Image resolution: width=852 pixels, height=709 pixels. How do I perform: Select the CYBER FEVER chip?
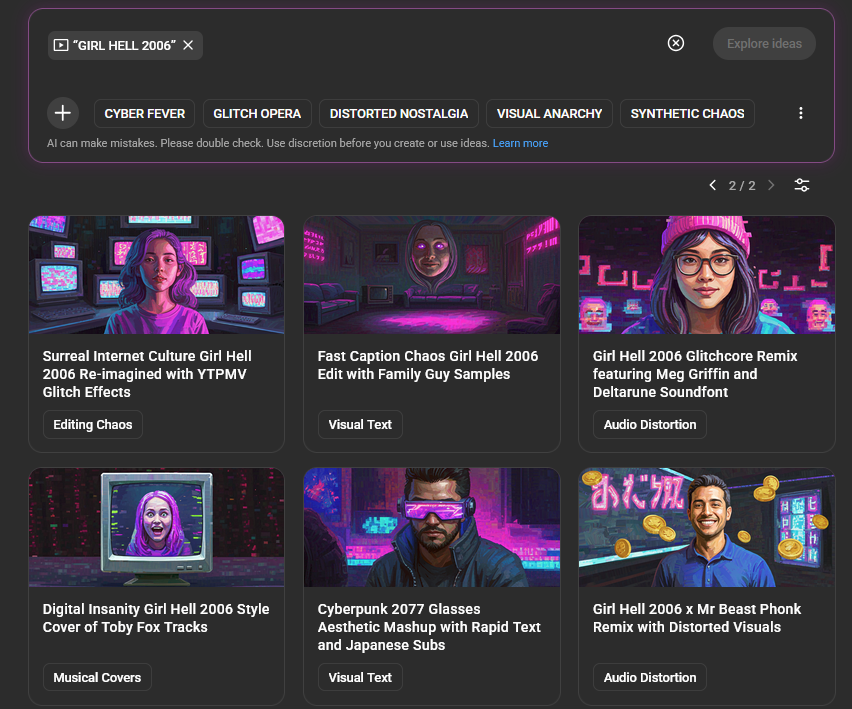tap(145, 114)
